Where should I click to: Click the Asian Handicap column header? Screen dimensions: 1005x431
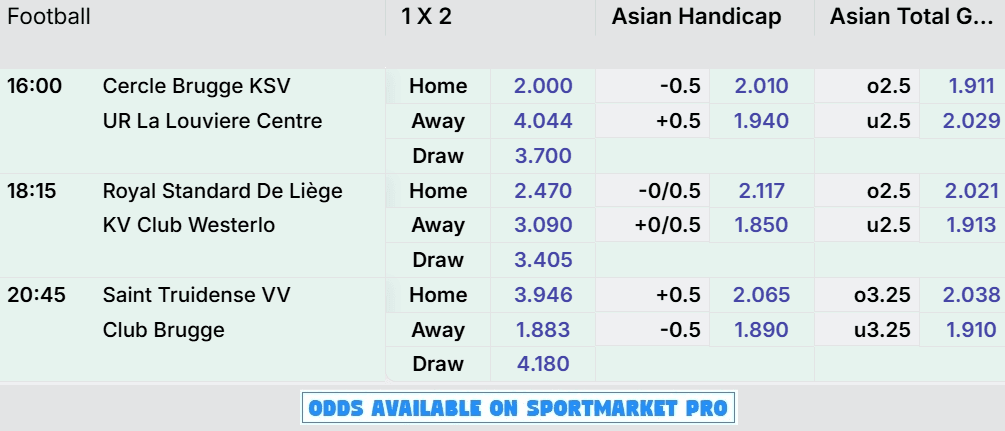pos(696,17)
